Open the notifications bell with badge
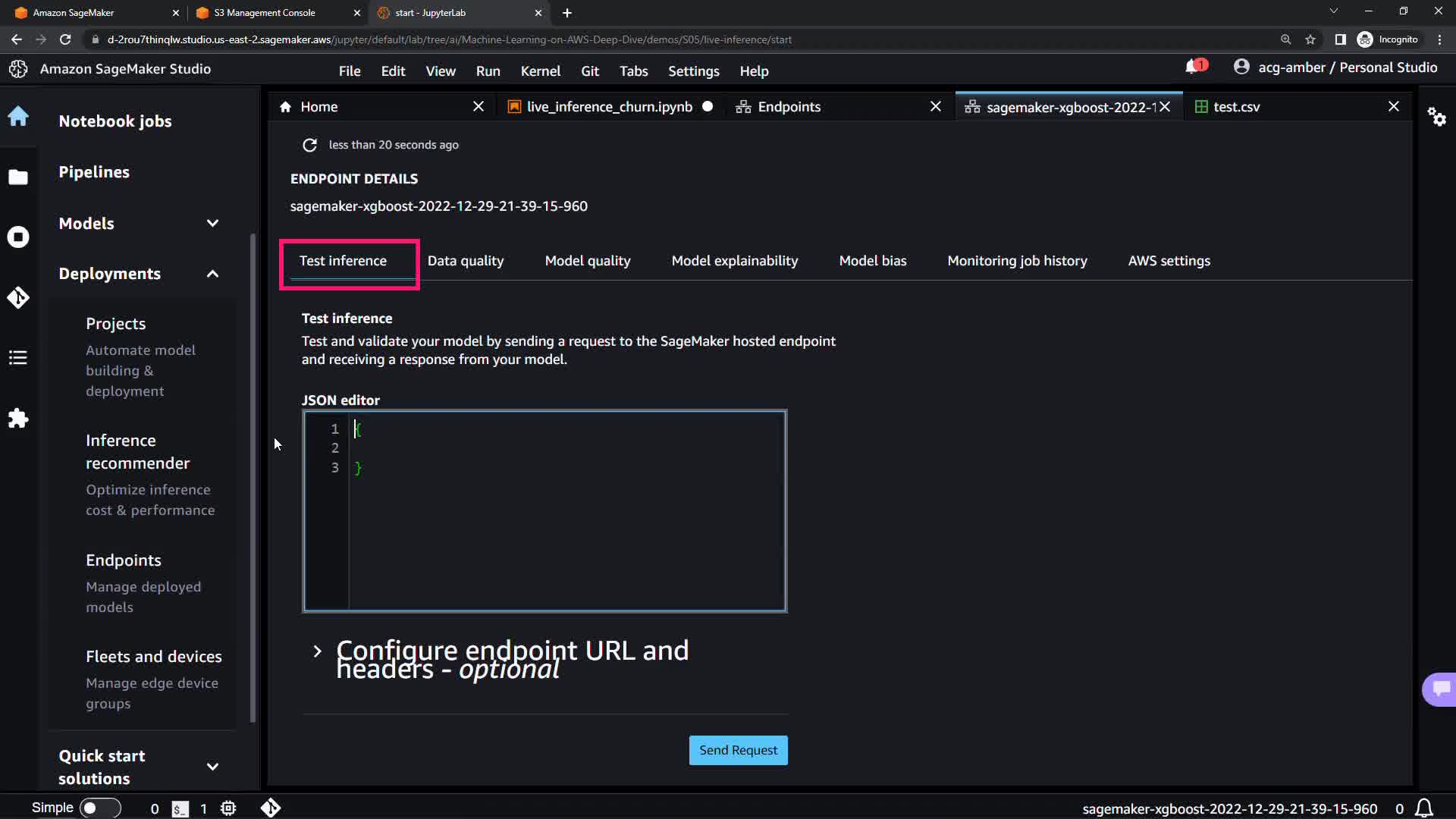 [1194, 67]
